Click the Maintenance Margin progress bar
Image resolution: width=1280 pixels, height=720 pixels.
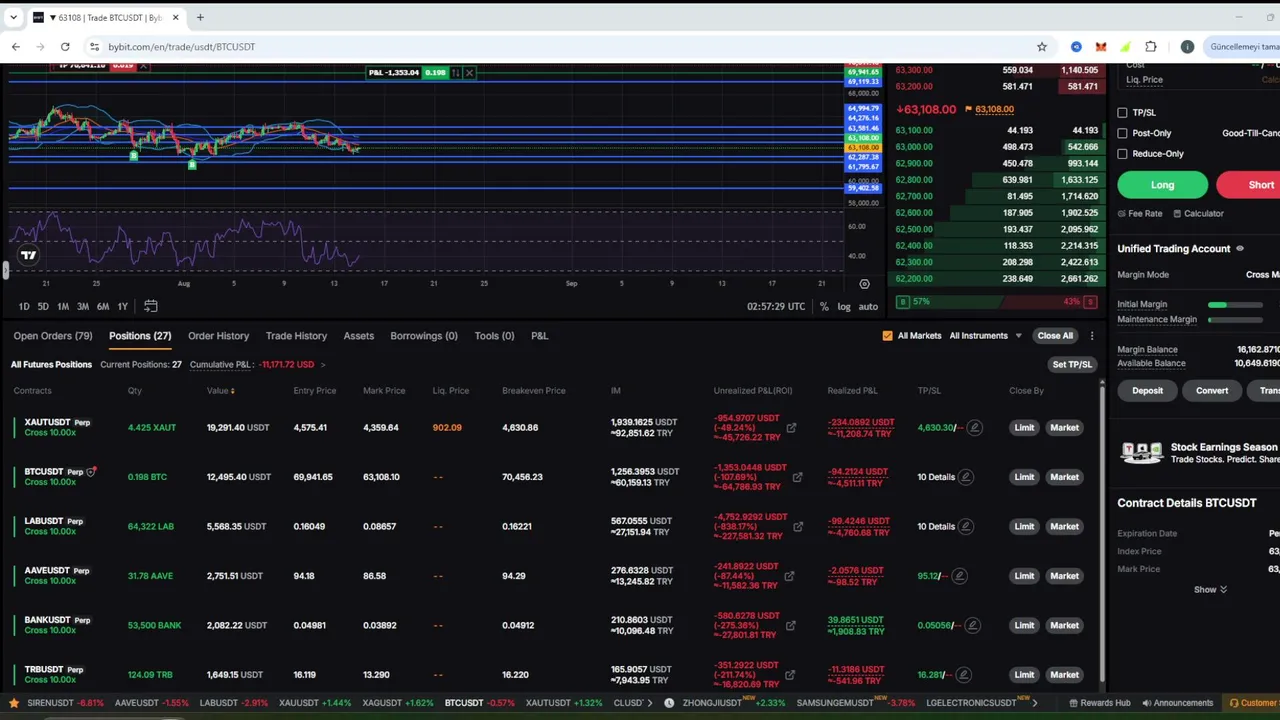[x=1235, y=320]
